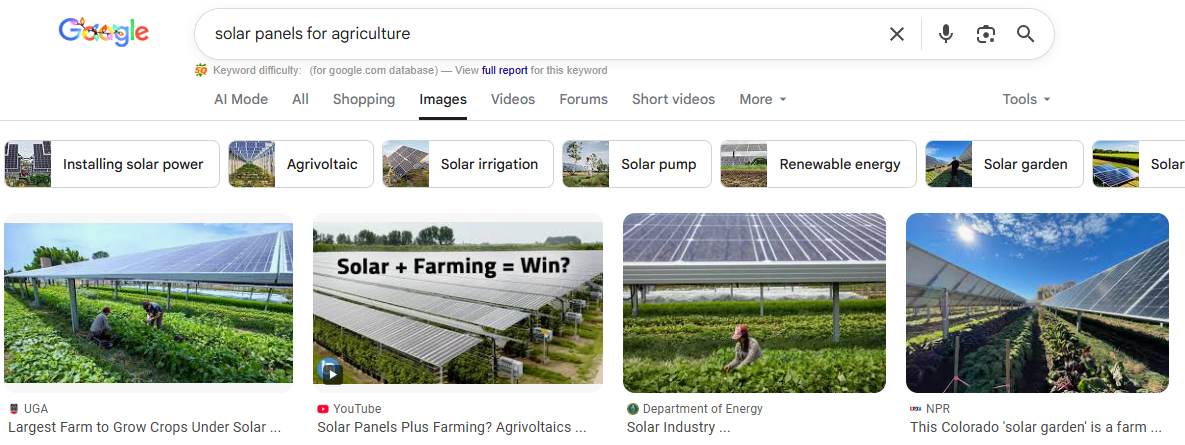Select the Solar irrigation suggestion chip
This screenshot has width=1185, height=445.
coord(468,164)
